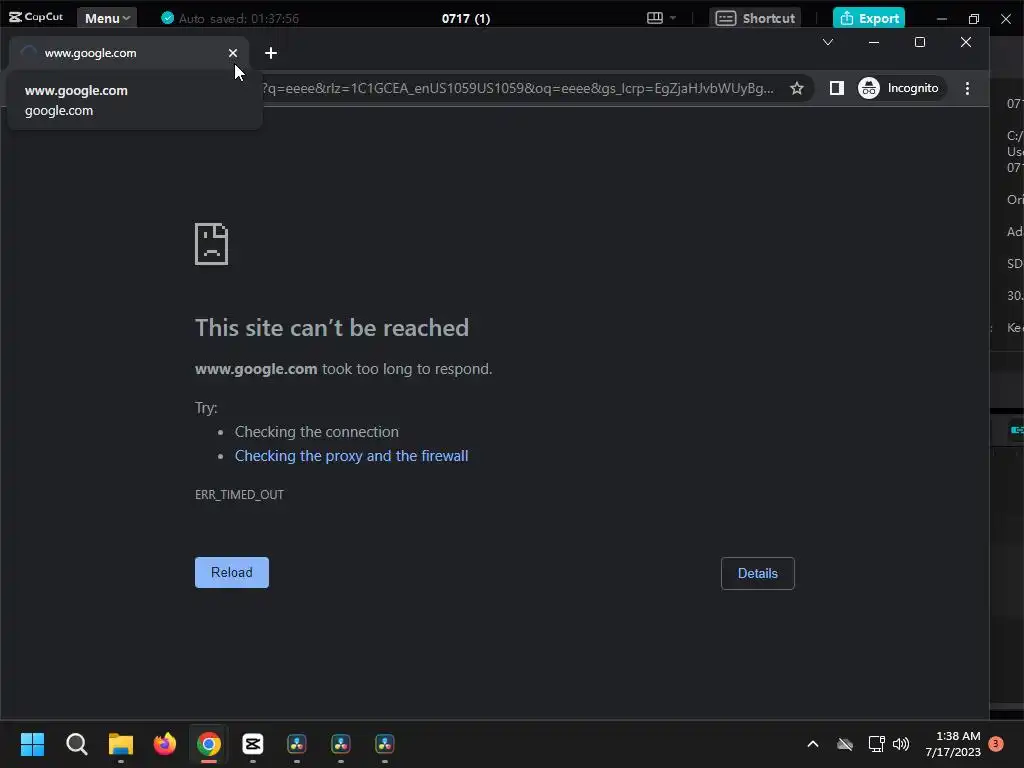
Task: Click CapCut layout icon in title bar
Action: (654, 18)
